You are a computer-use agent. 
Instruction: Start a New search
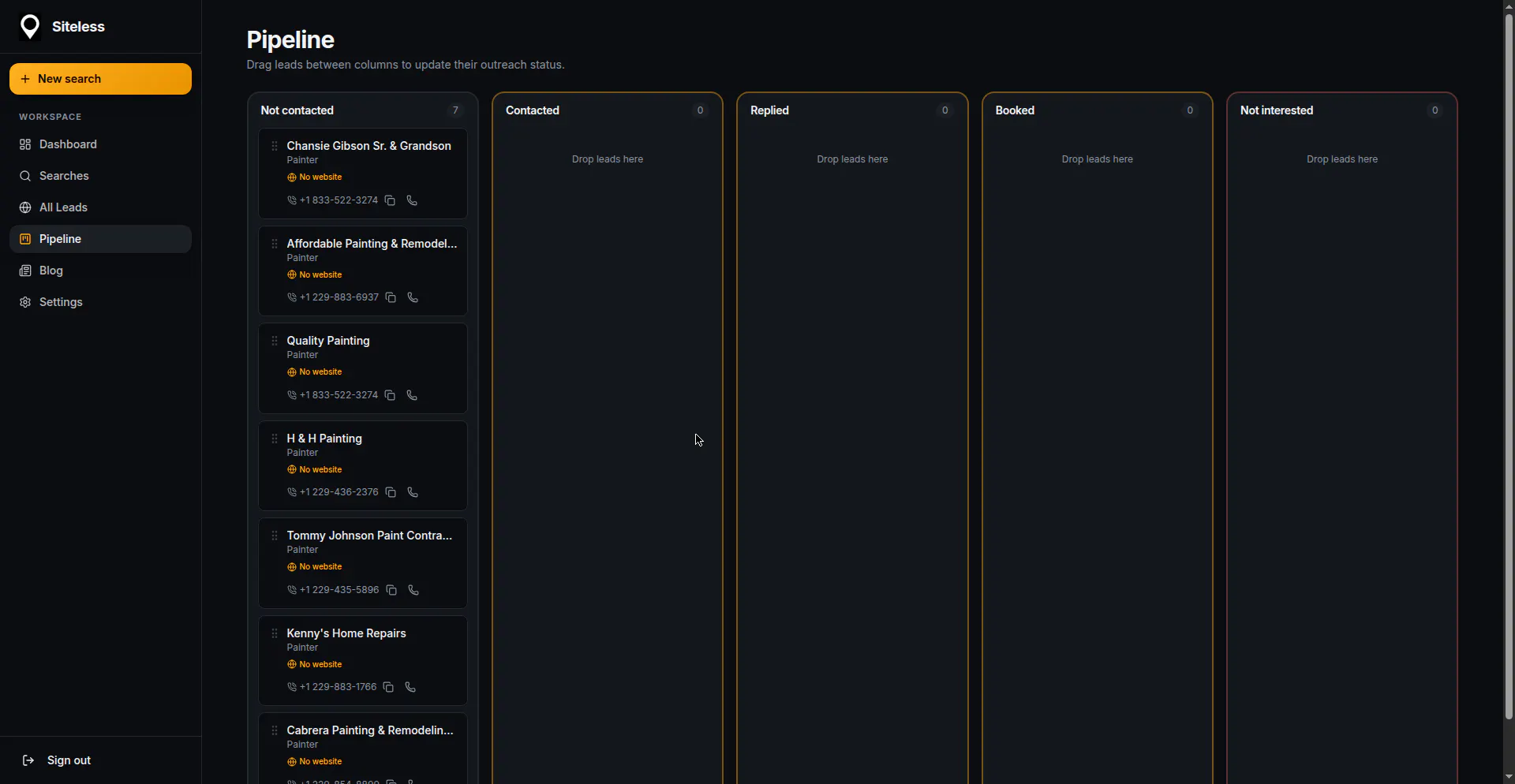click(x=100, y=79)
